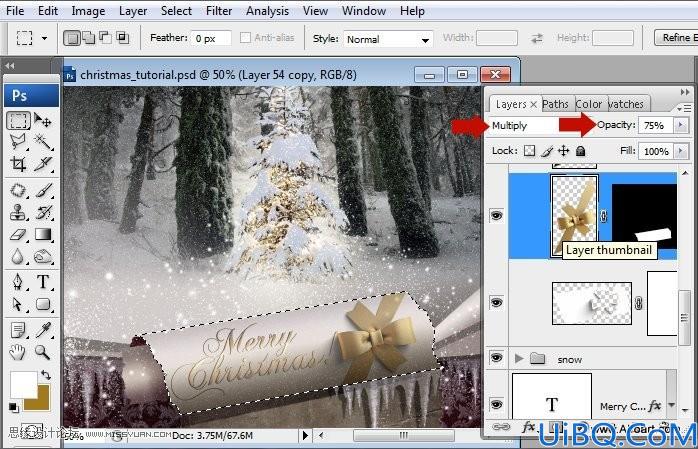Select the Slice tool
698x449 pixels.
pos(43,164)
